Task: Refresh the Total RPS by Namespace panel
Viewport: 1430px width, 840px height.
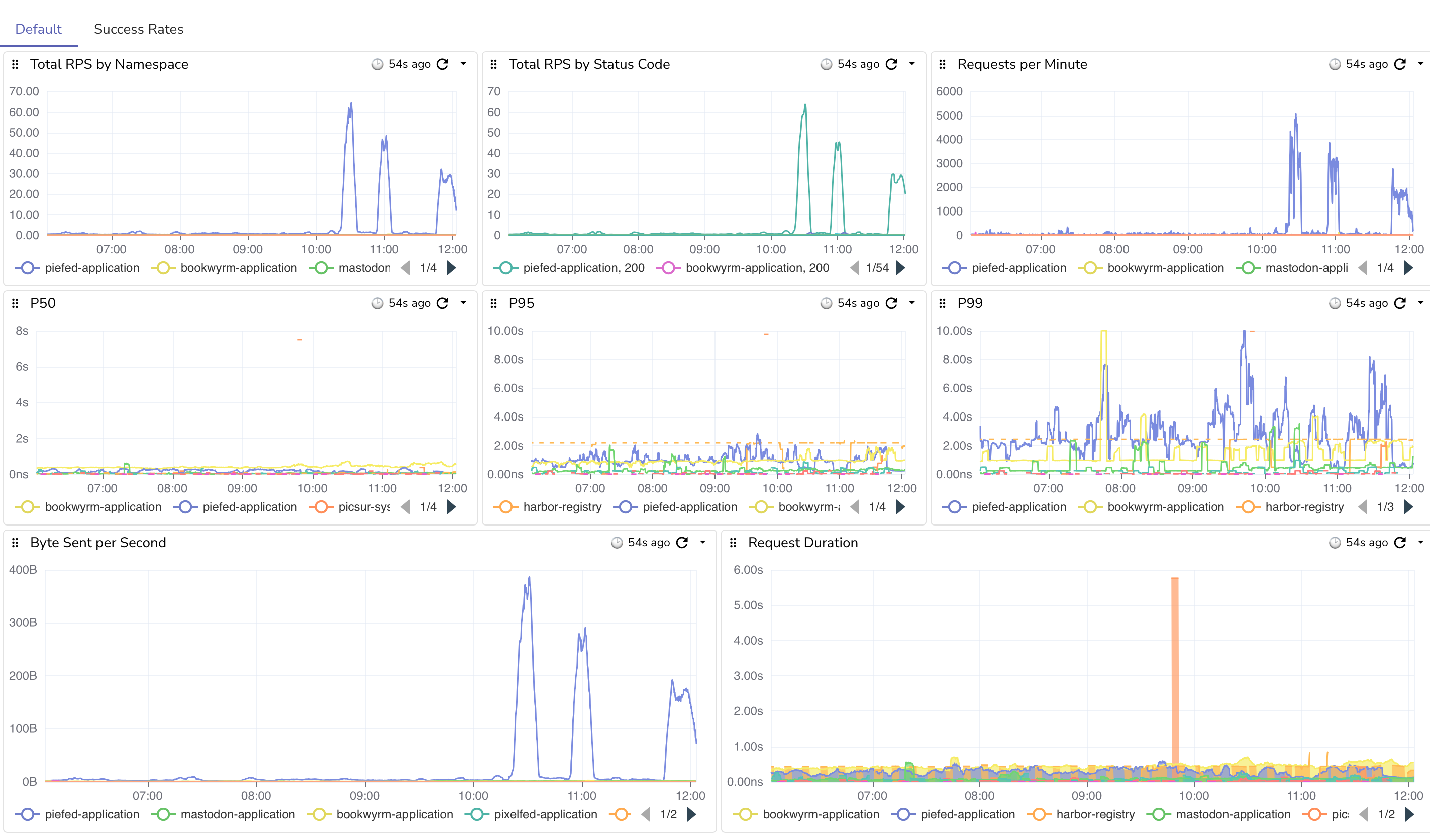Action: [443, 64]
